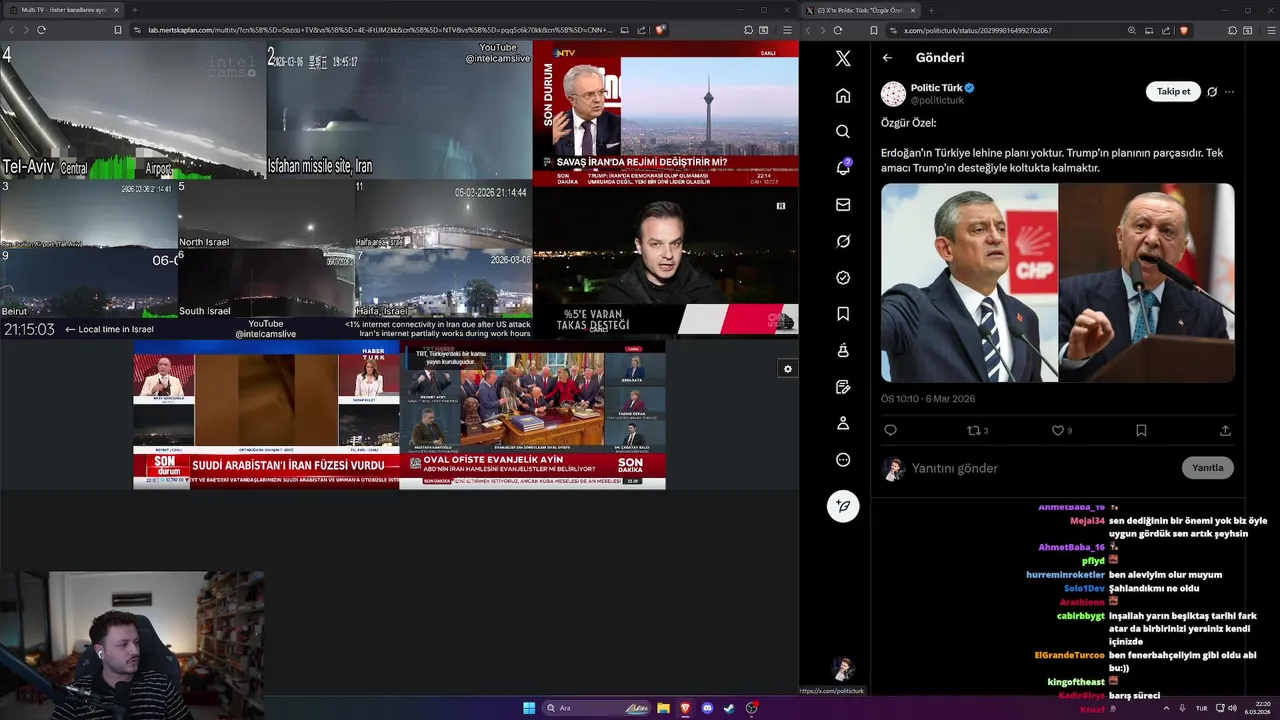1280x720 pixels.
Task: Close the X Politic Türk tab
Action: tap(915, 10)
